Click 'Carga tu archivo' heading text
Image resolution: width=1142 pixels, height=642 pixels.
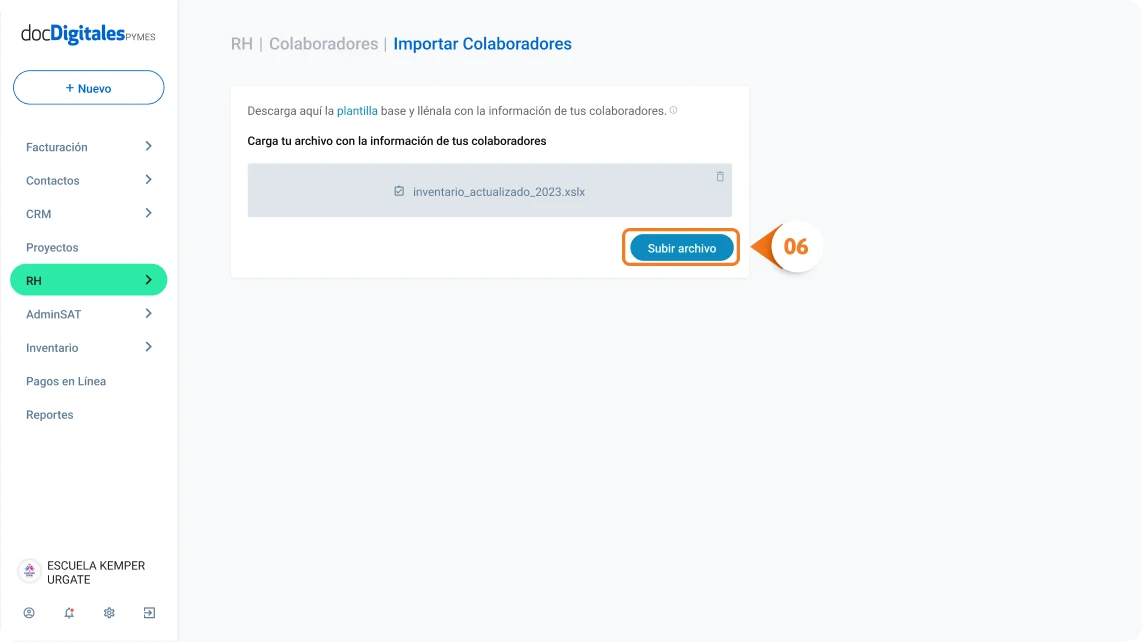tap(397, 141)
